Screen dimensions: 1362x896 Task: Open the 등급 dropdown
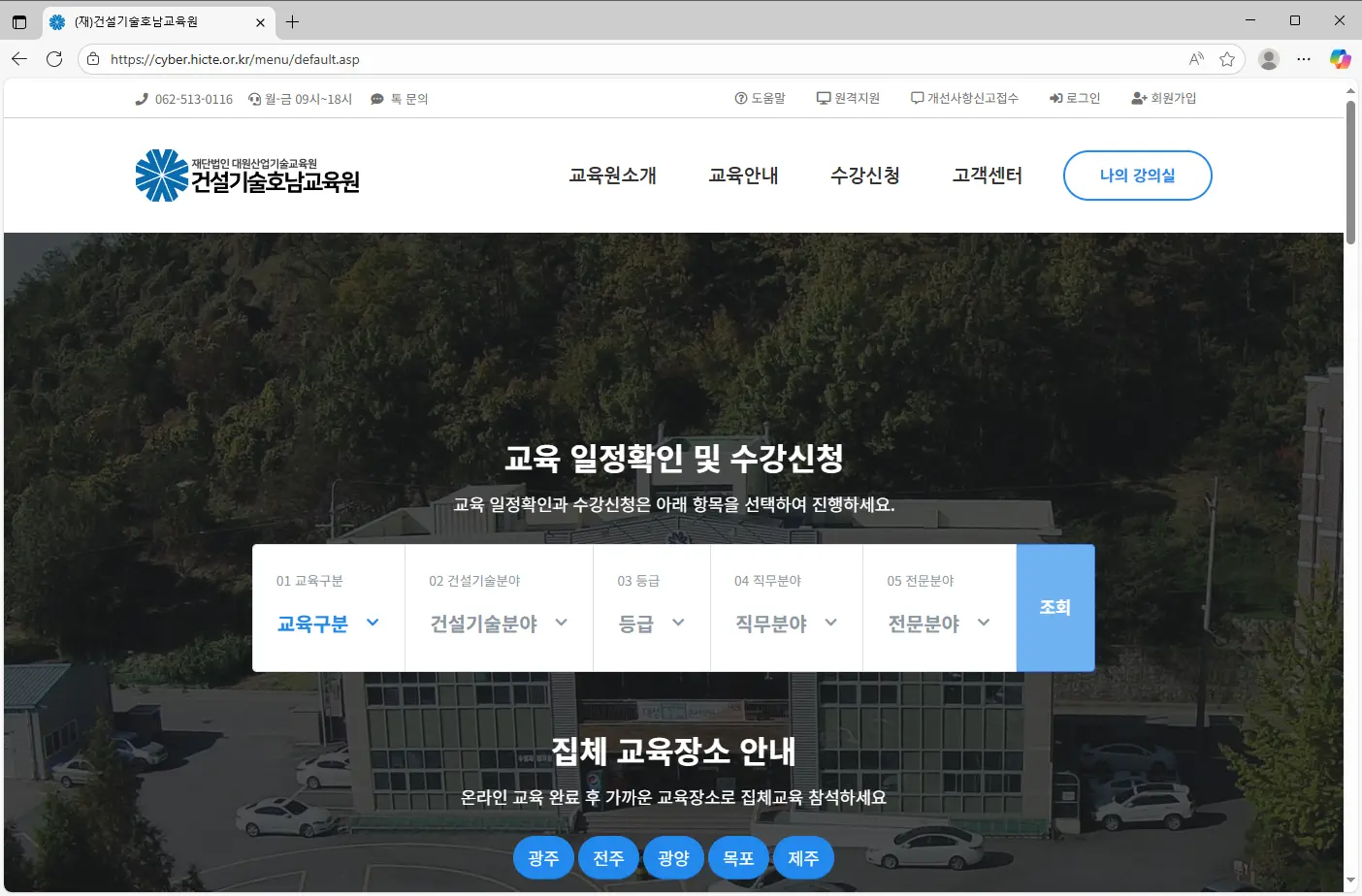pos(651,624)
